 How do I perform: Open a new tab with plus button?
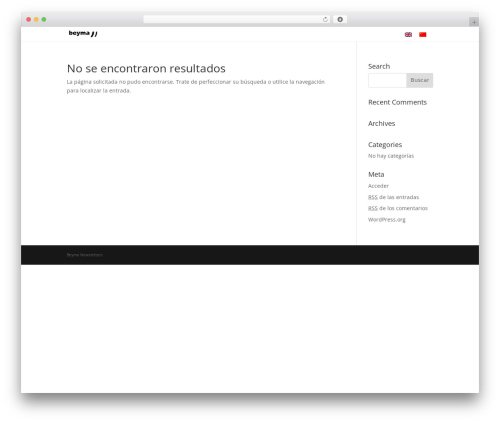pos(474,22)
